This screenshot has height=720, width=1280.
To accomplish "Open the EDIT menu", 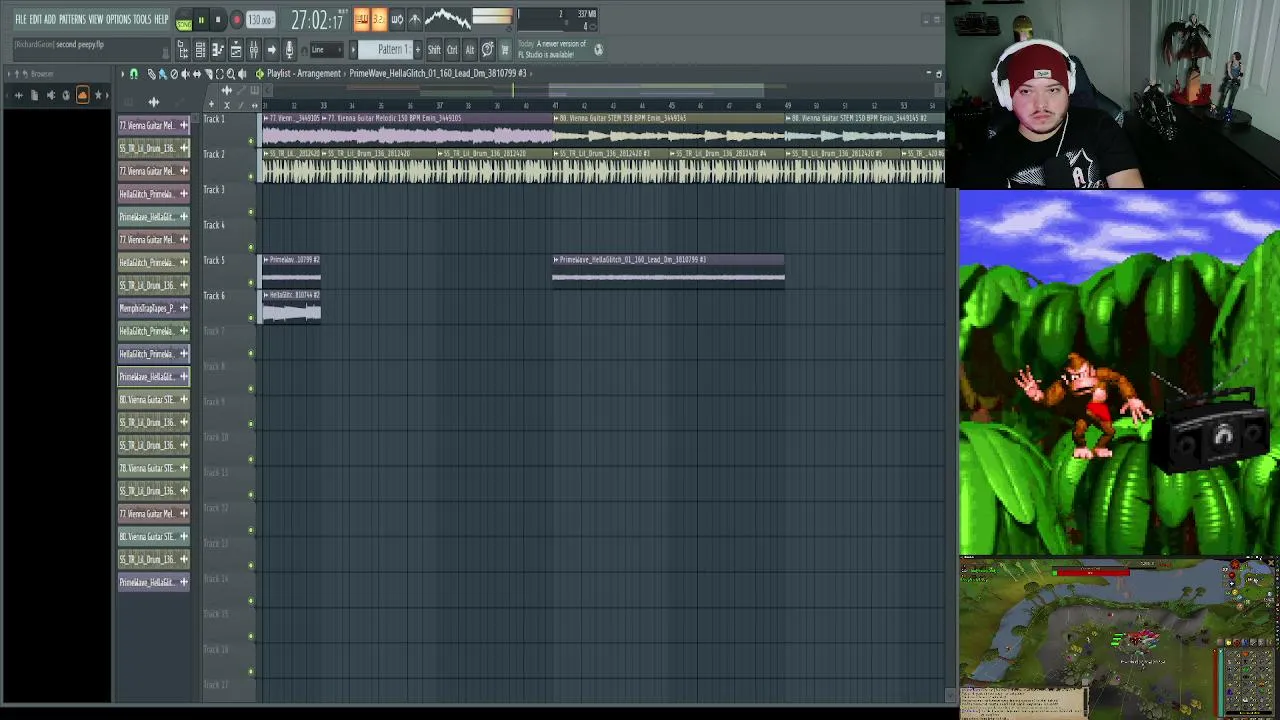I will pos(36,19).
